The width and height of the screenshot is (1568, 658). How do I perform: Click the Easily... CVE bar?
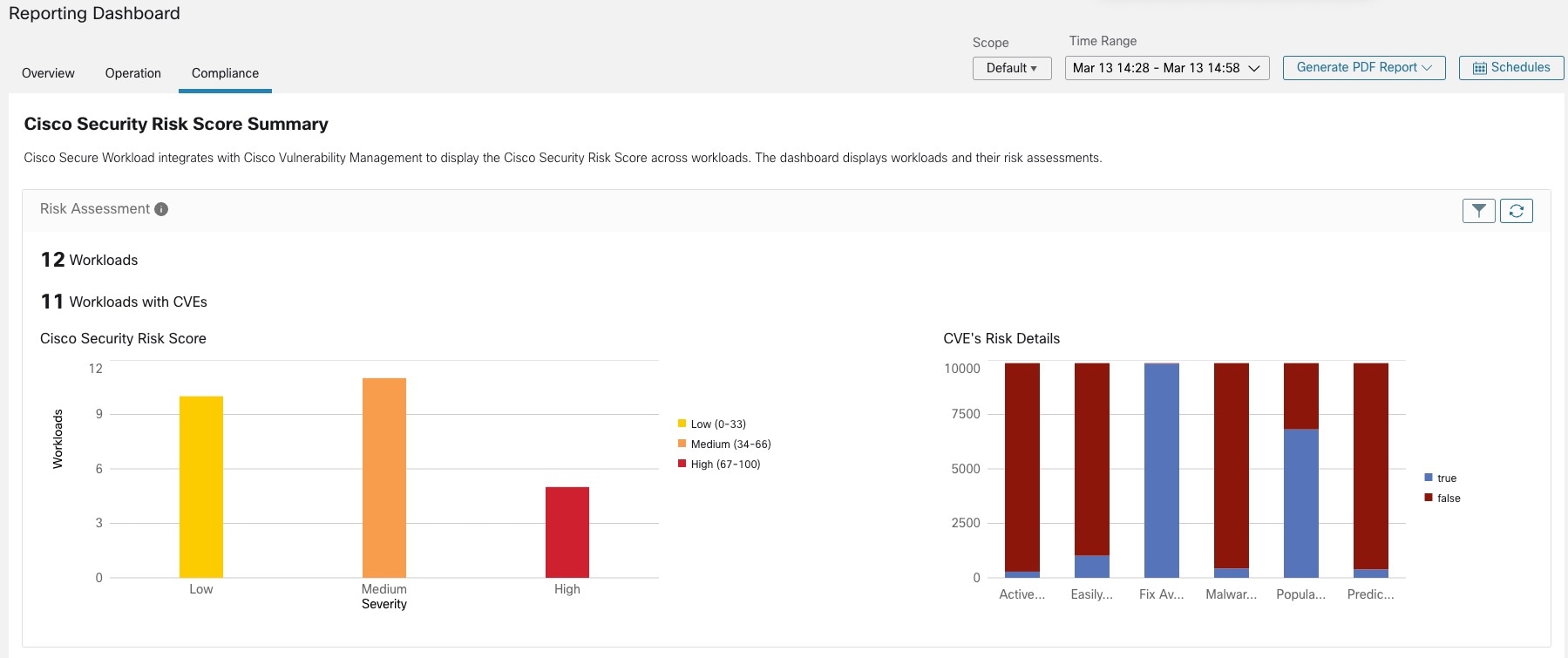click(1092, 470)
